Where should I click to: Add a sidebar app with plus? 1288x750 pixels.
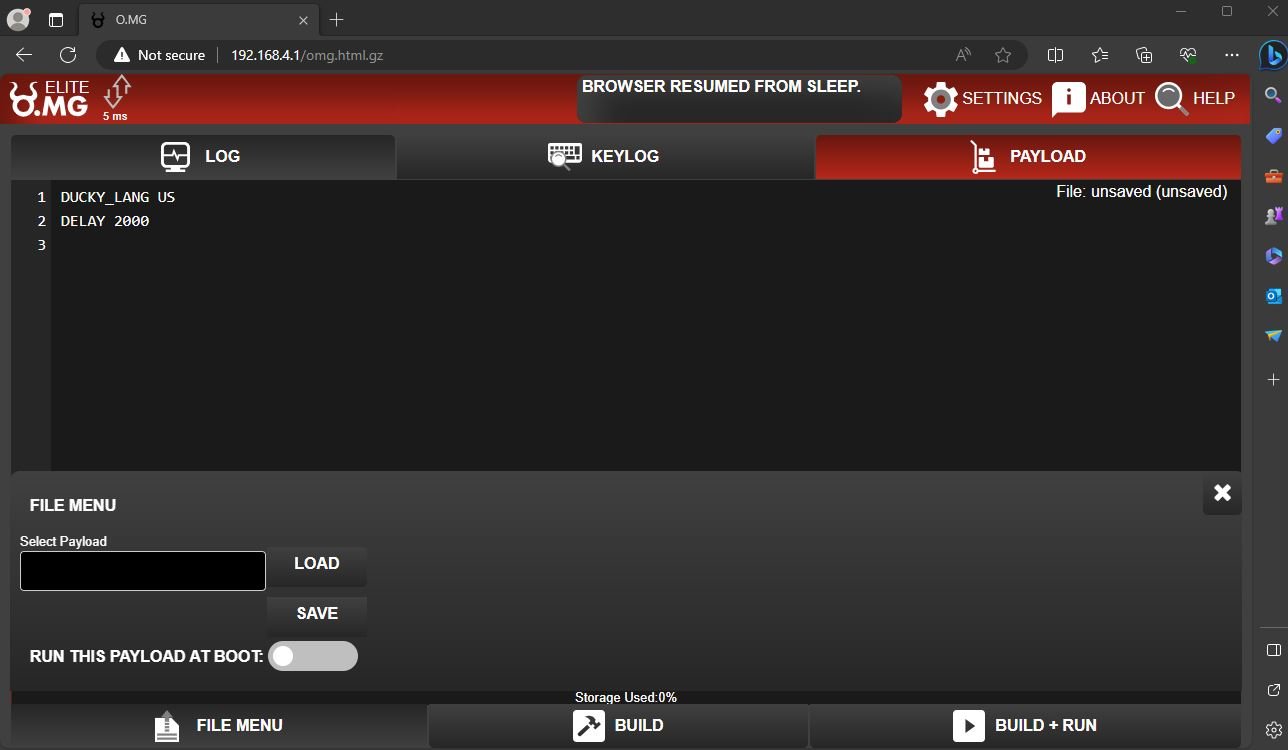point(1273,380)
